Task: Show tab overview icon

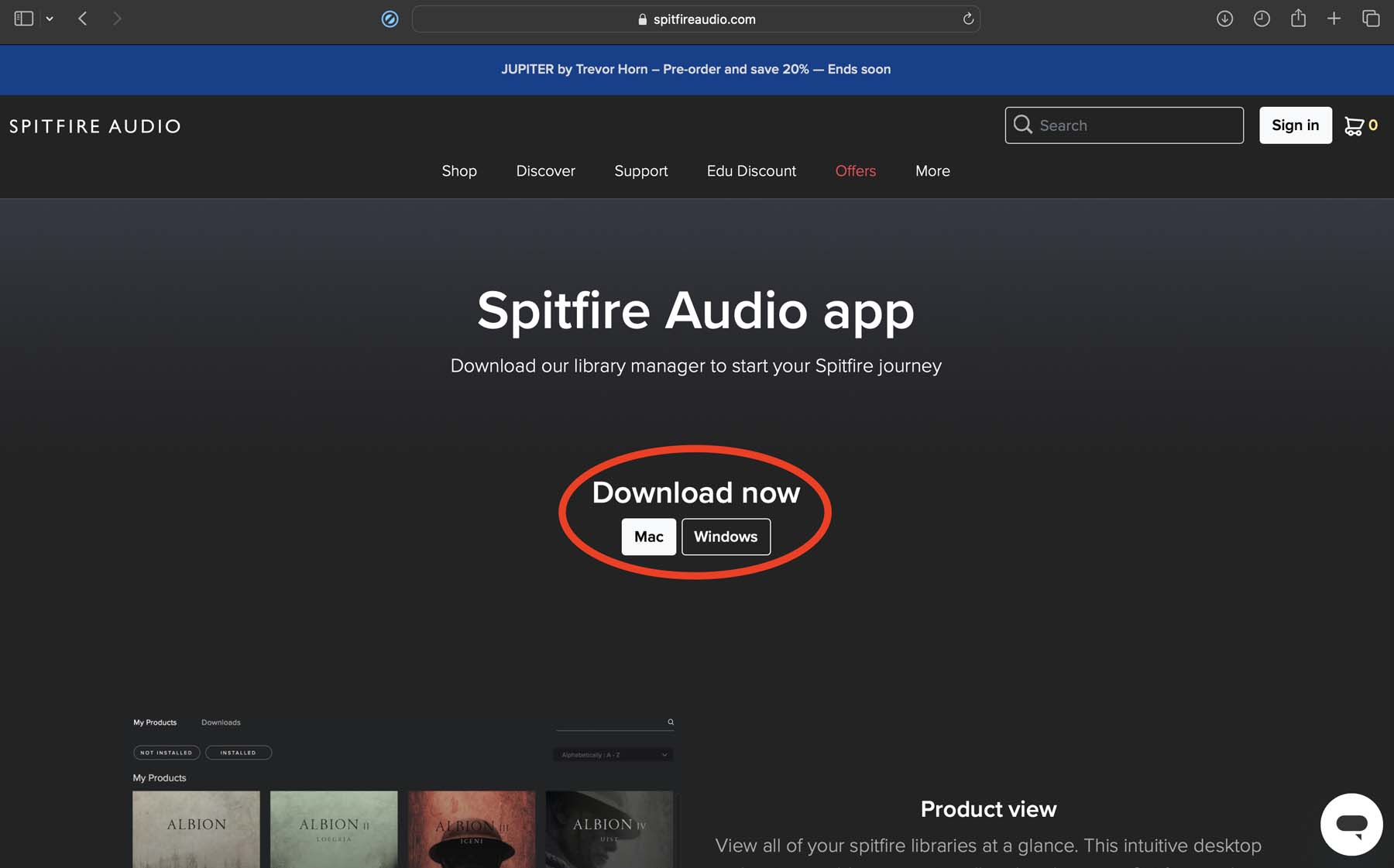Action: 1371,19
